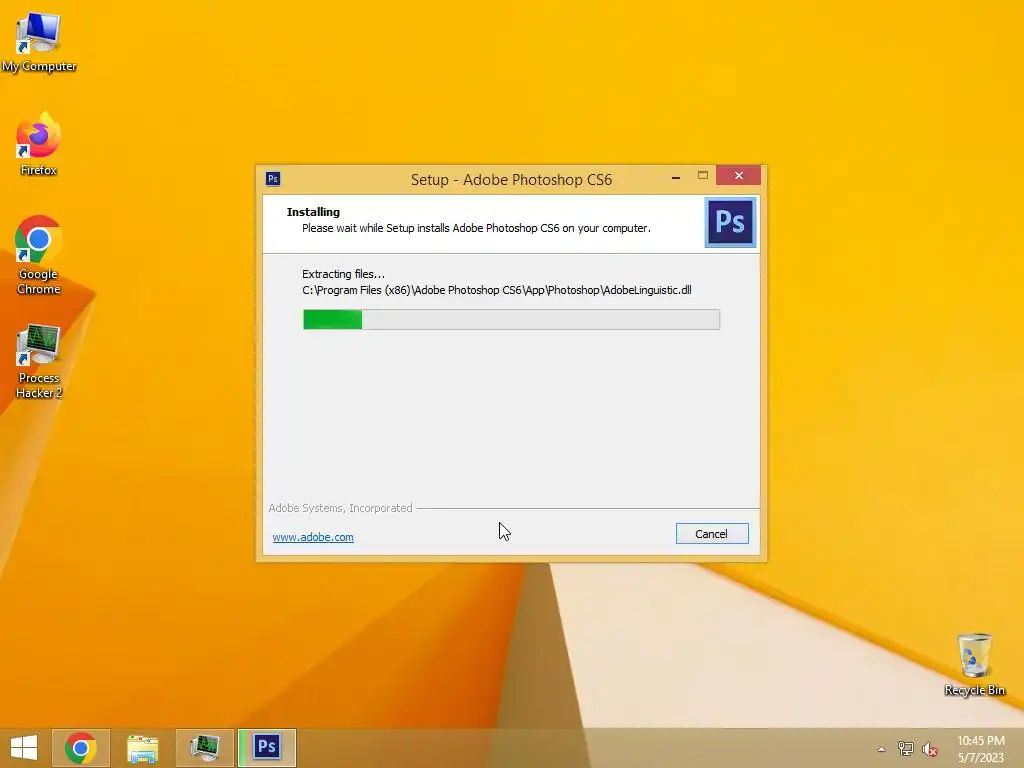Close the Photoshop setup window
Image resolution: width=1024 pixels, height=768 pixels.
tap(739, 175)
